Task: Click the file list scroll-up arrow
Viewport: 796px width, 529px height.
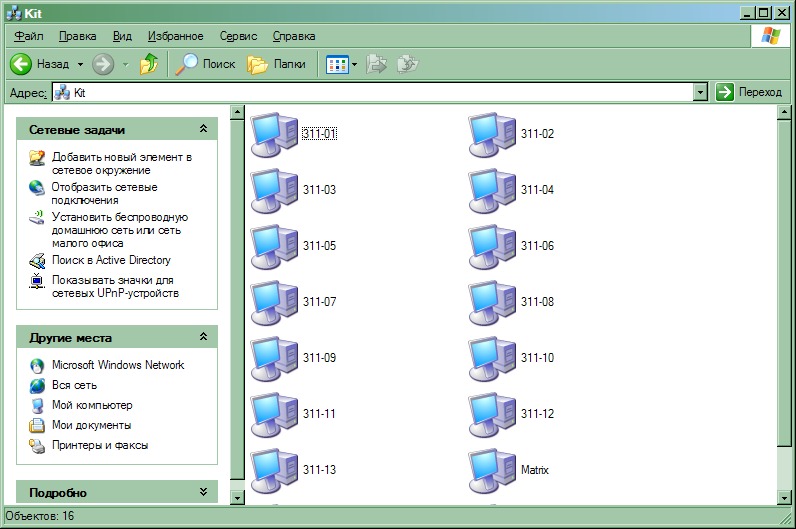Action: click(x=784, y=112)
